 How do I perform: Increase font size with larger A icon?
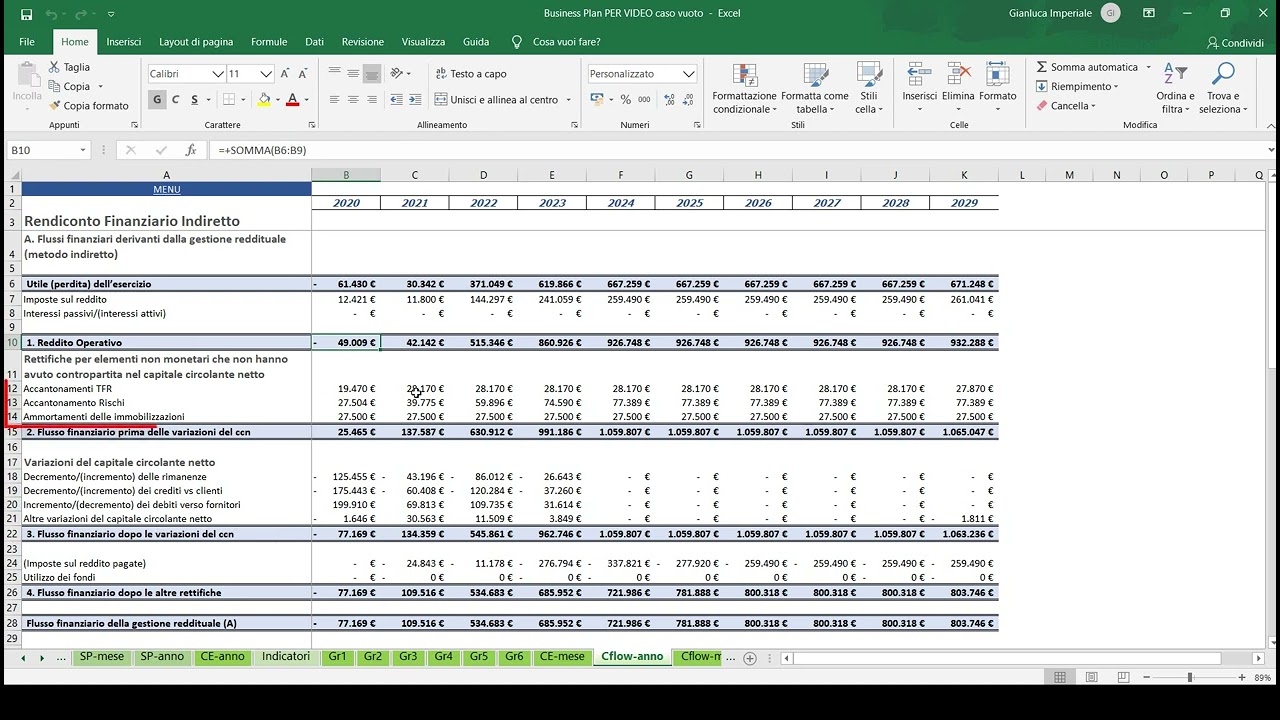(285, 74)
